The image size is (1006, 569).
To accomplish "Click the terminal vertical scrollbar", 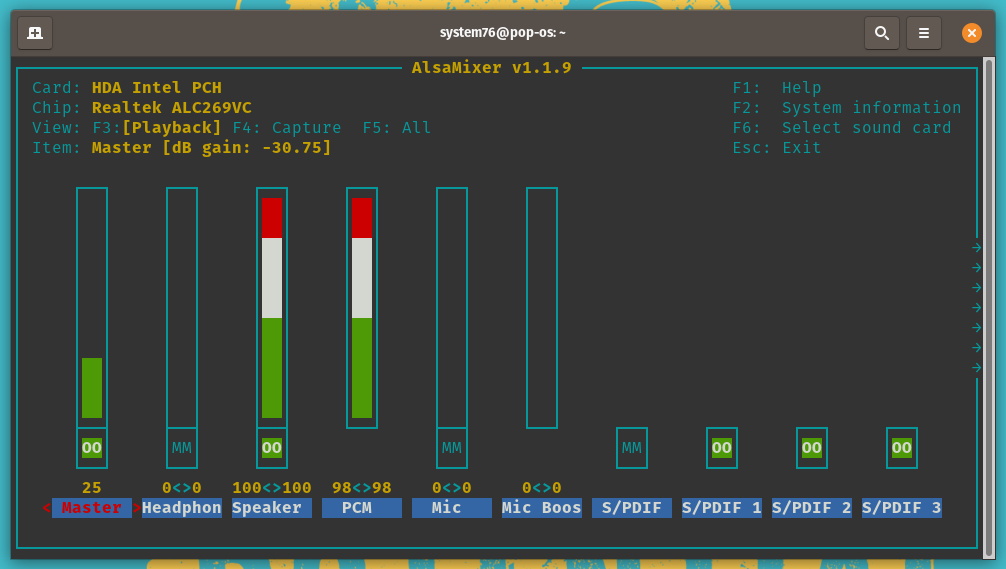I will [989, 308].
